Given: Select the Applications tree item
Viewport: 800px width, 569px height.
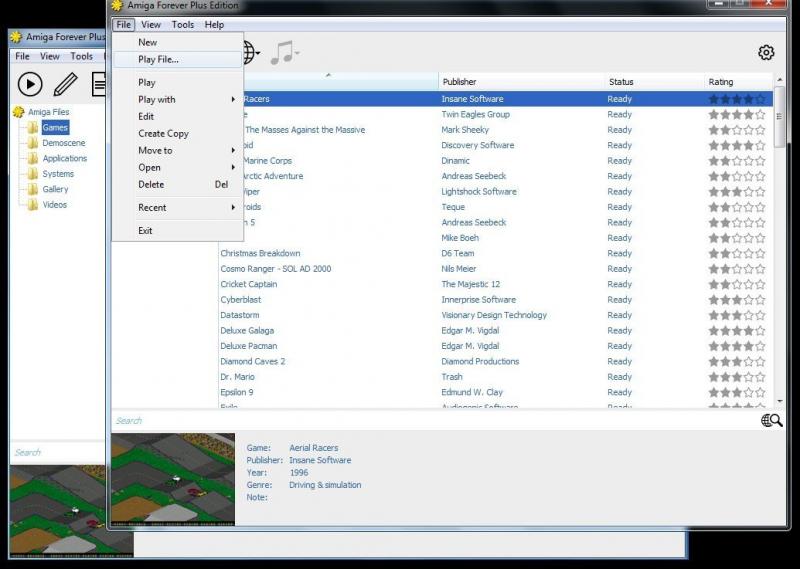Looking at the screenshot, I should coord(65,158).
